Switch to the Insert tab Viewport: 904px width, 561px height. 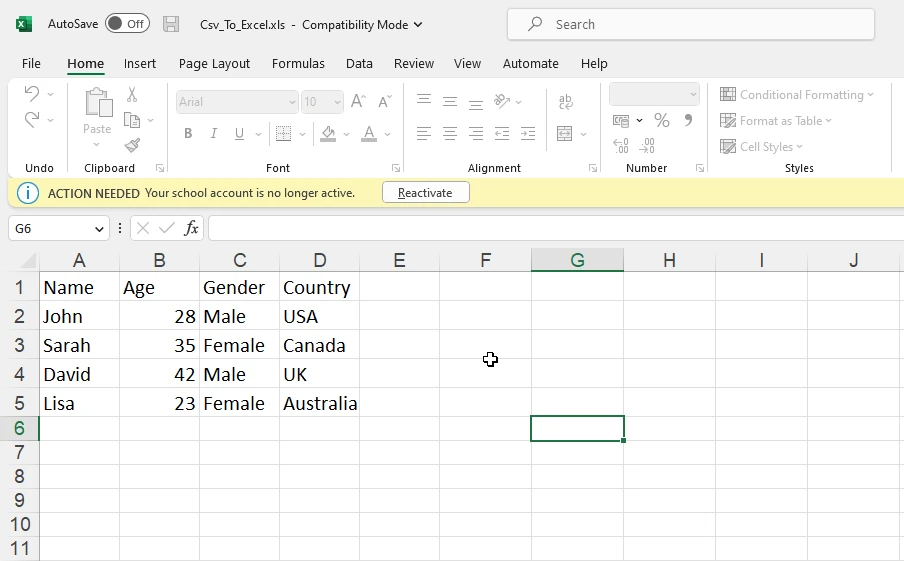click(x=140, y=63)
